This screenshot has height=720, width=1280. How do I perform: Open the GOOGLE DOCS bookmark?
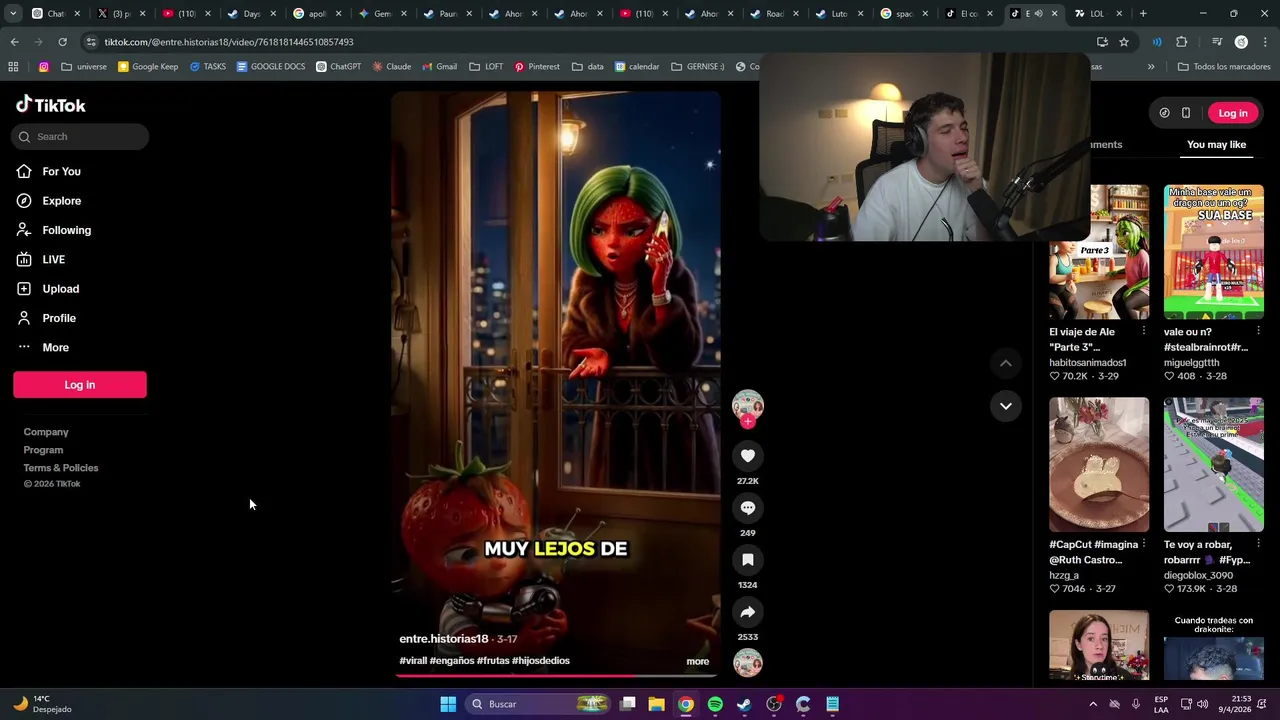(x=270, y=67)
